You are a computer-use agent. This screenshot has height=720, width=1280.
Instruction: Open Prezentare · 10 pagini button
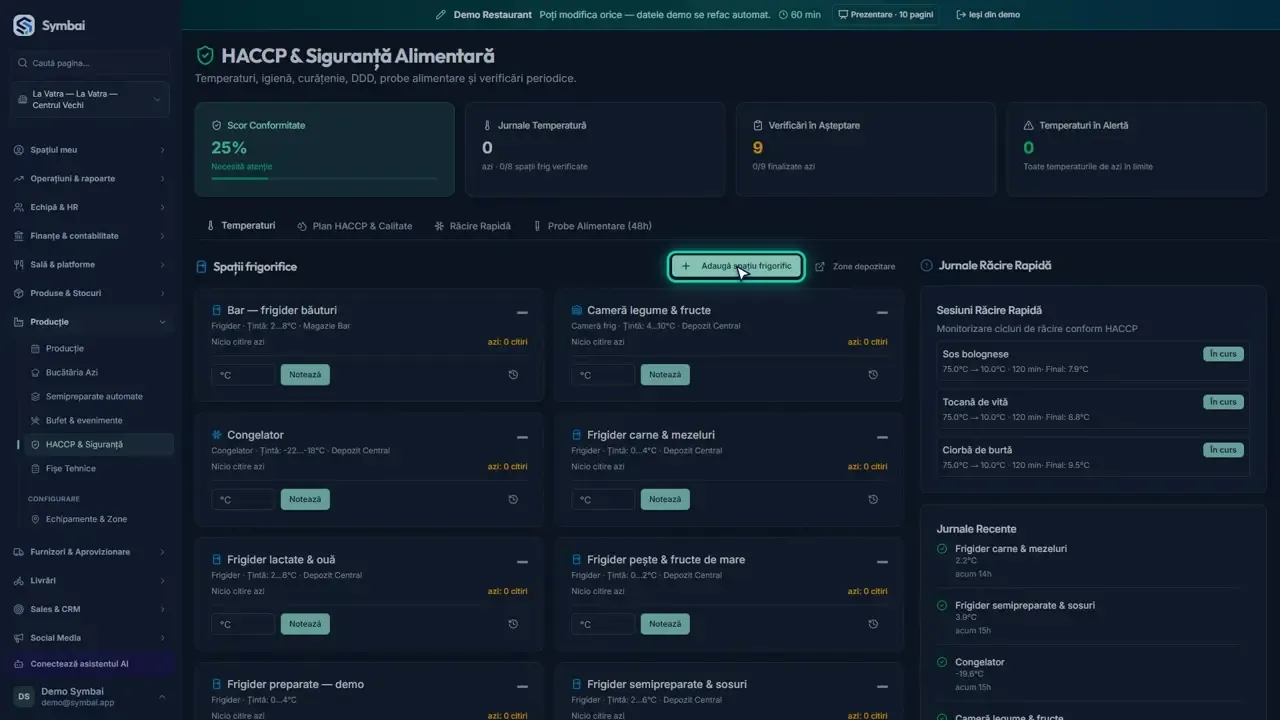pos(886,15)
